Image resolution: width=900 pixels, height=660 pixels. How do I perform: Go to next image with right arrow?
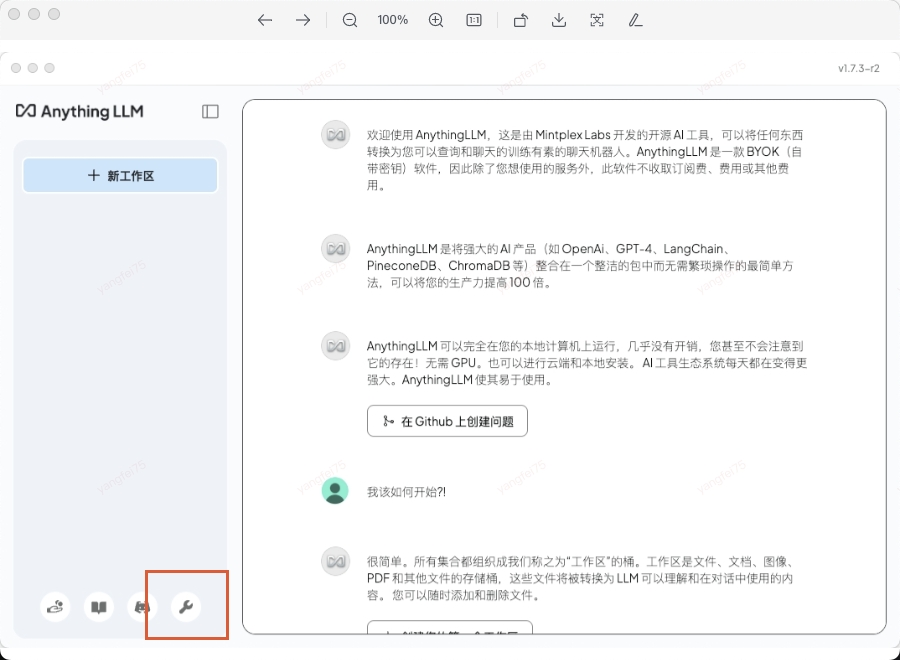303,20
